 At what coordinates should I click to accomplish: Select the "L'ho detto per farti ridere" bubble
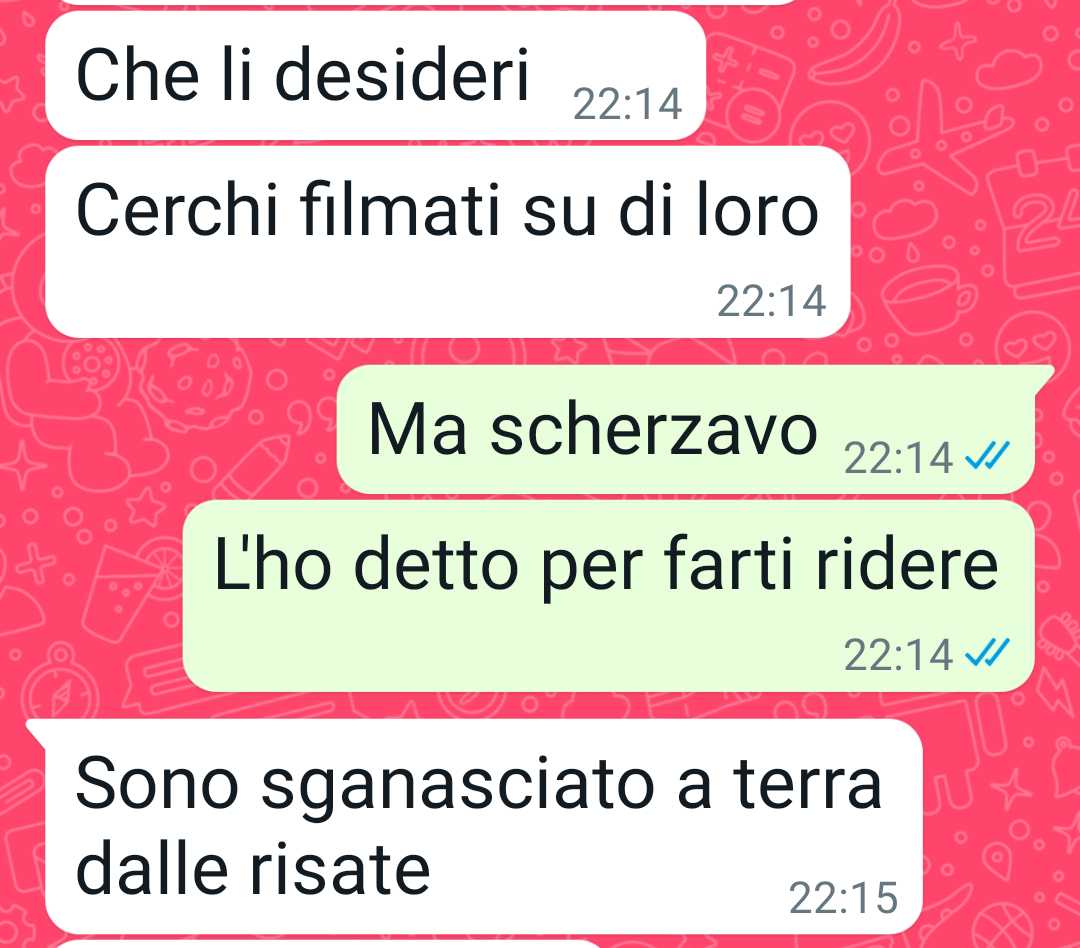pos(609,596)
